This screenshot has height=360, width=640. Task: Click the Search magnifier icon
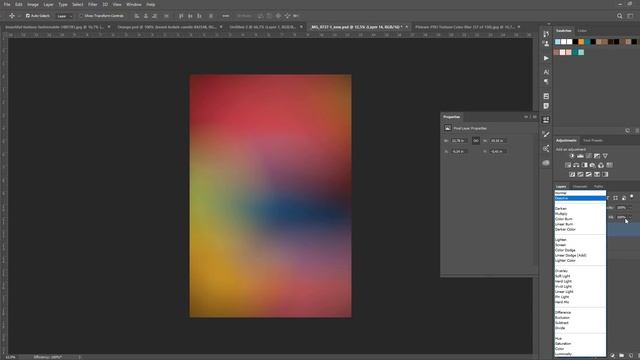point(620,16)
